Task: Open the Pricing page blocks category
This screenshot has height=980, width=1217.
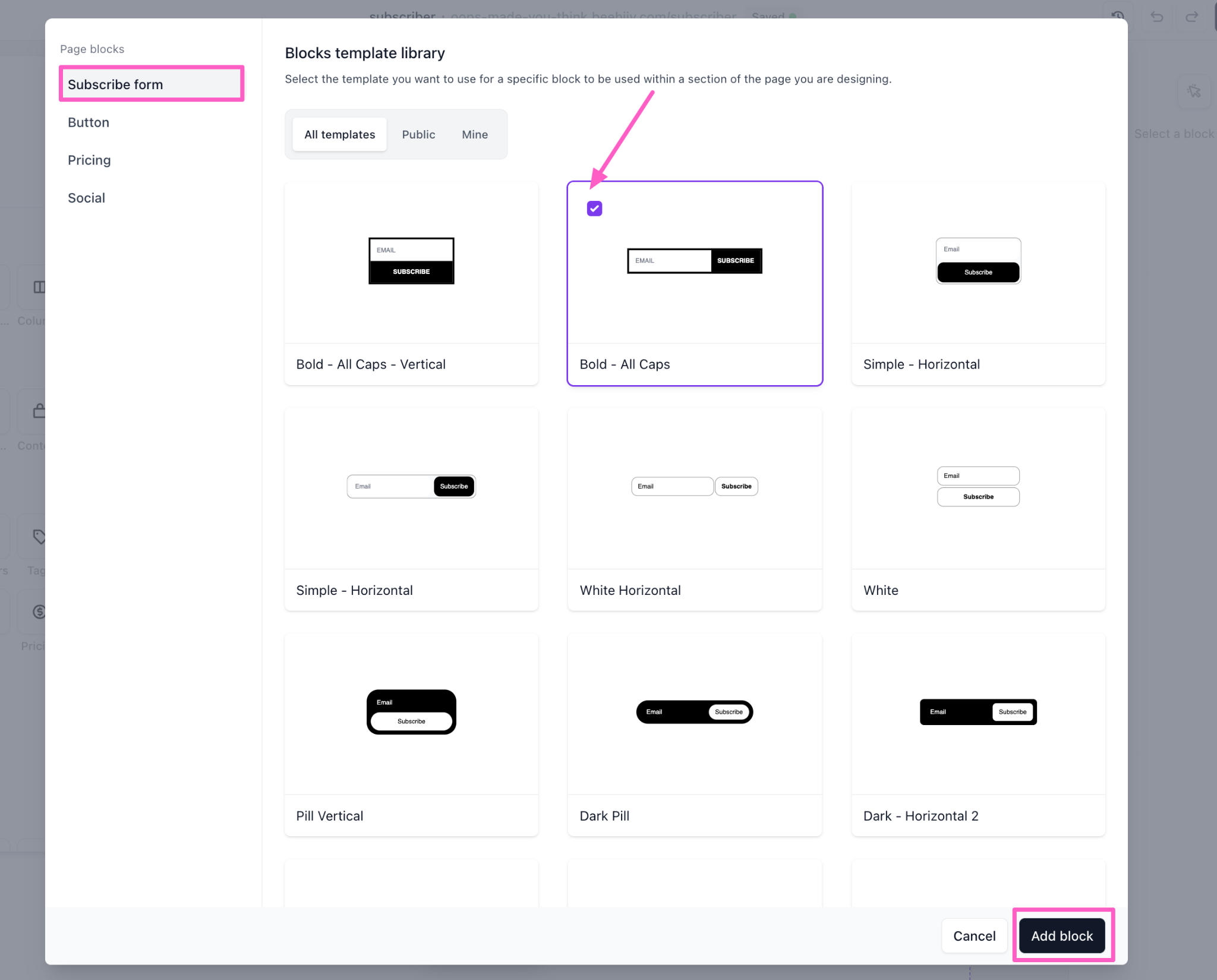Action: pyautogui.click(x=89, y=160)
